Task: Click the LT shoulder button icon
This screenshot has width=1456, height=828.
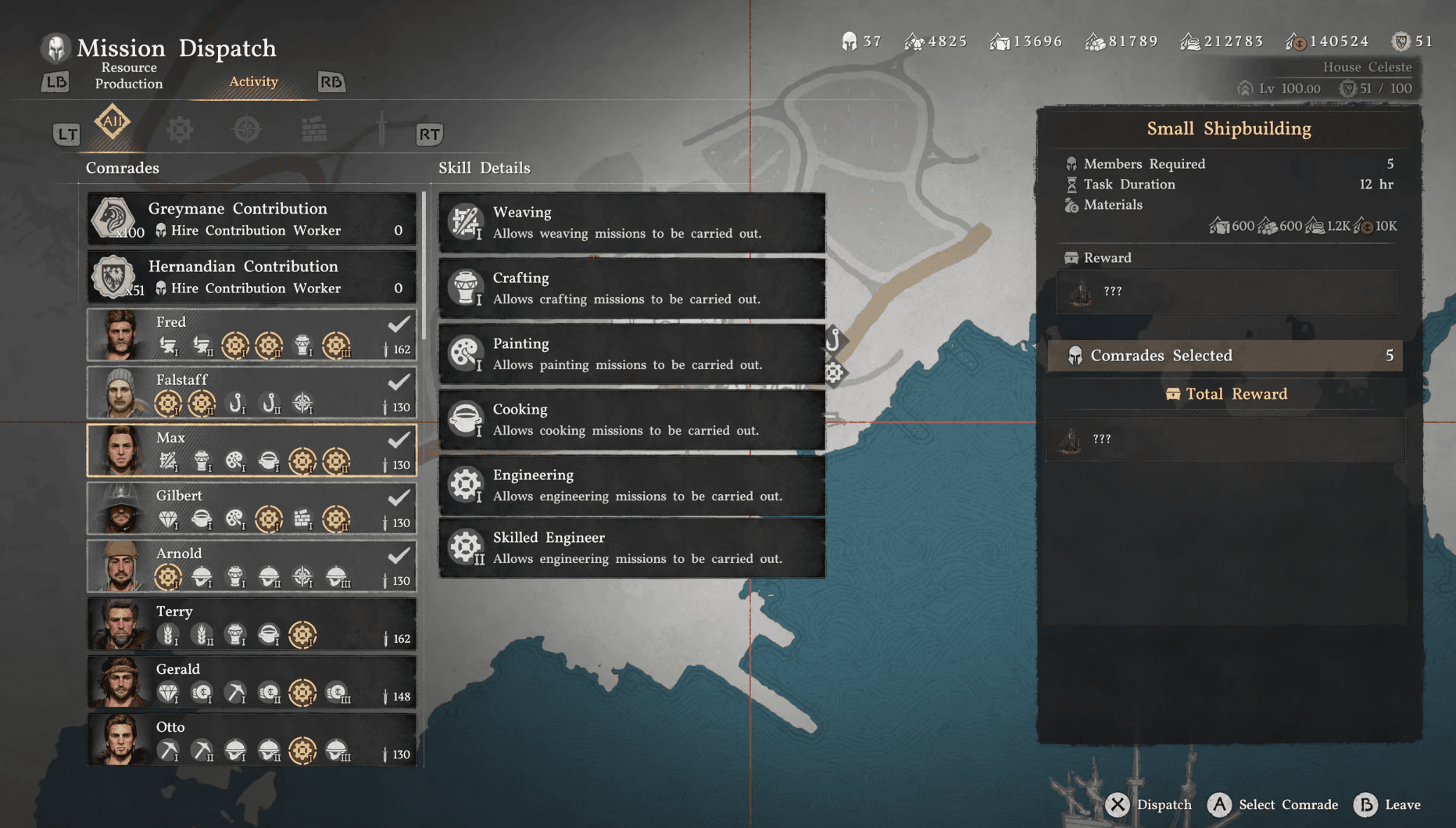Action: (66, 134)
